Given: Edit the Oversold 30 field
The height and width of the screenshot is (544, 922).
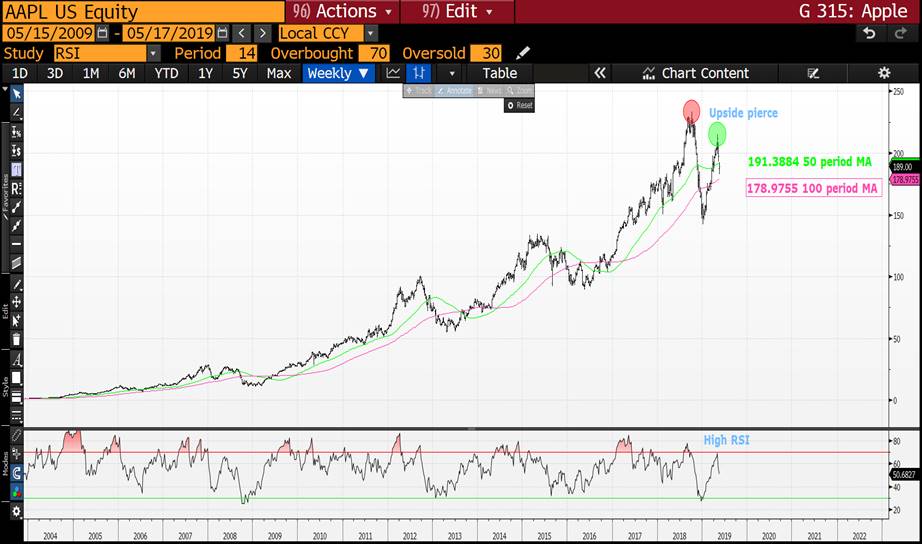Looking at the screenshot, I should coord(486,54).
